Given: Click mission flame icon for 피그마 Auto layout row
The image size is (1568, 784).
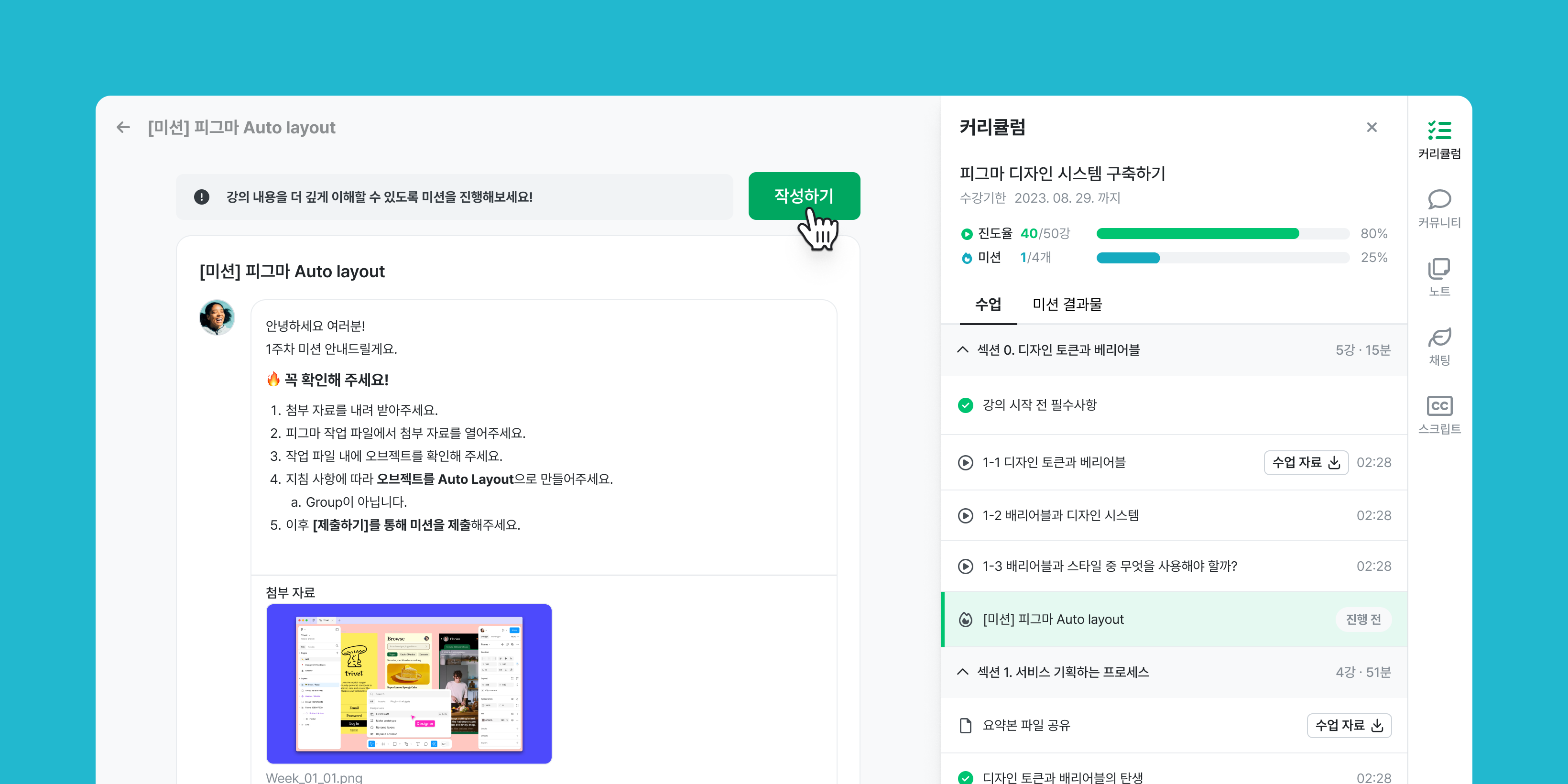Looking at the screenshot, I should point(965,619).
